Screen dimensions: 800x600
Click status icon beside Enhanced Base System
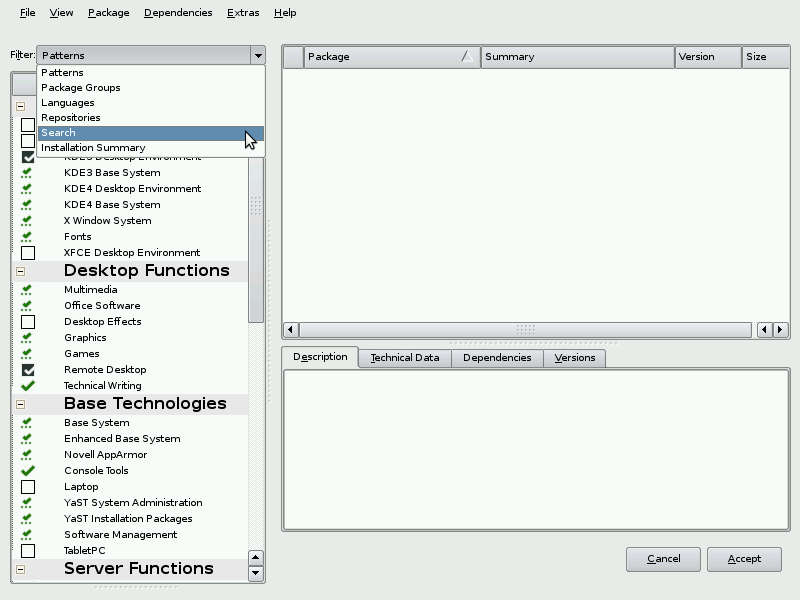click(x=27, y=439)
